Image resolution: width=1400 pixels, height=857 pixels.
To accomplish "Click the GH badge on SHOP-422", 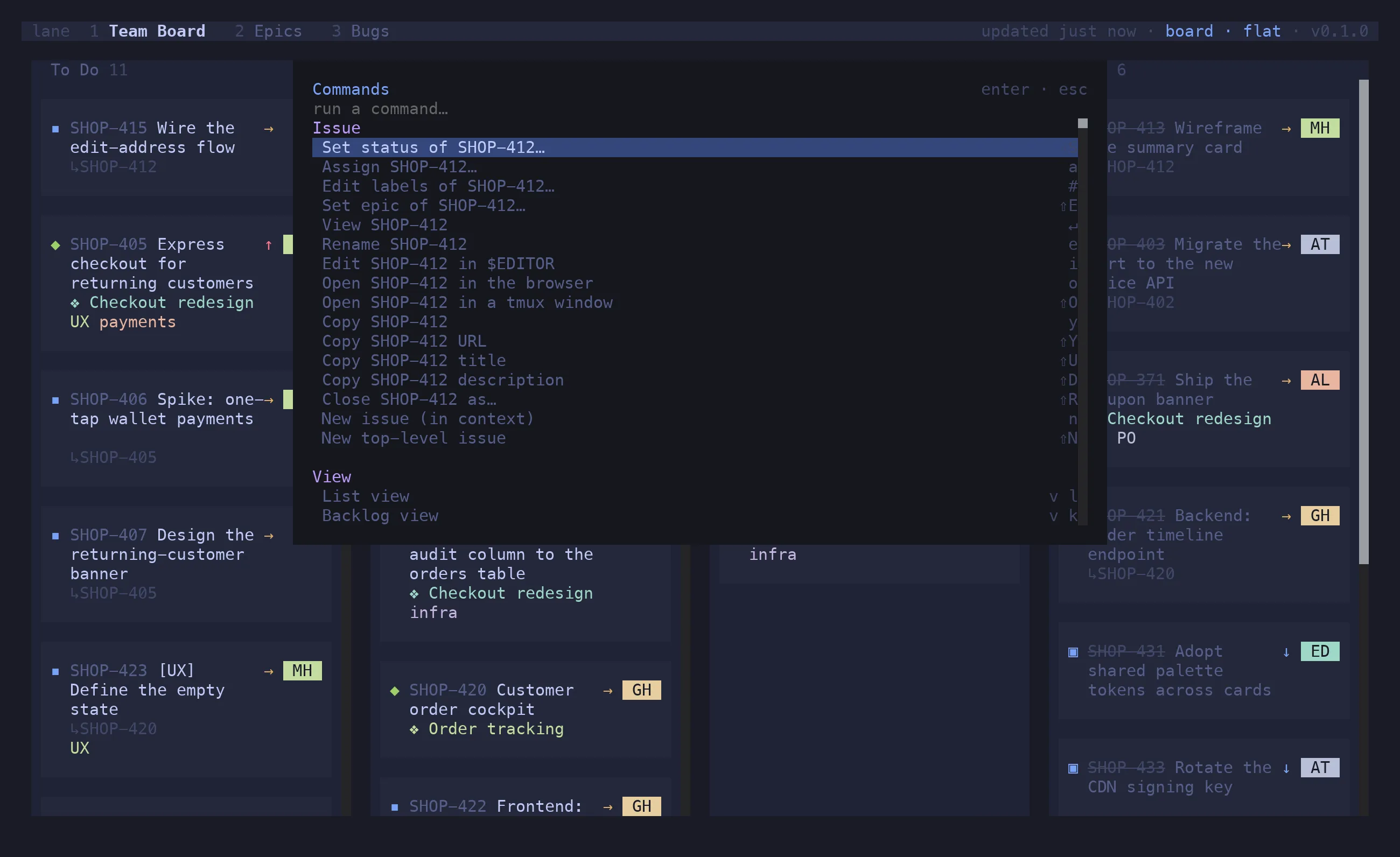I will (641, 806).
